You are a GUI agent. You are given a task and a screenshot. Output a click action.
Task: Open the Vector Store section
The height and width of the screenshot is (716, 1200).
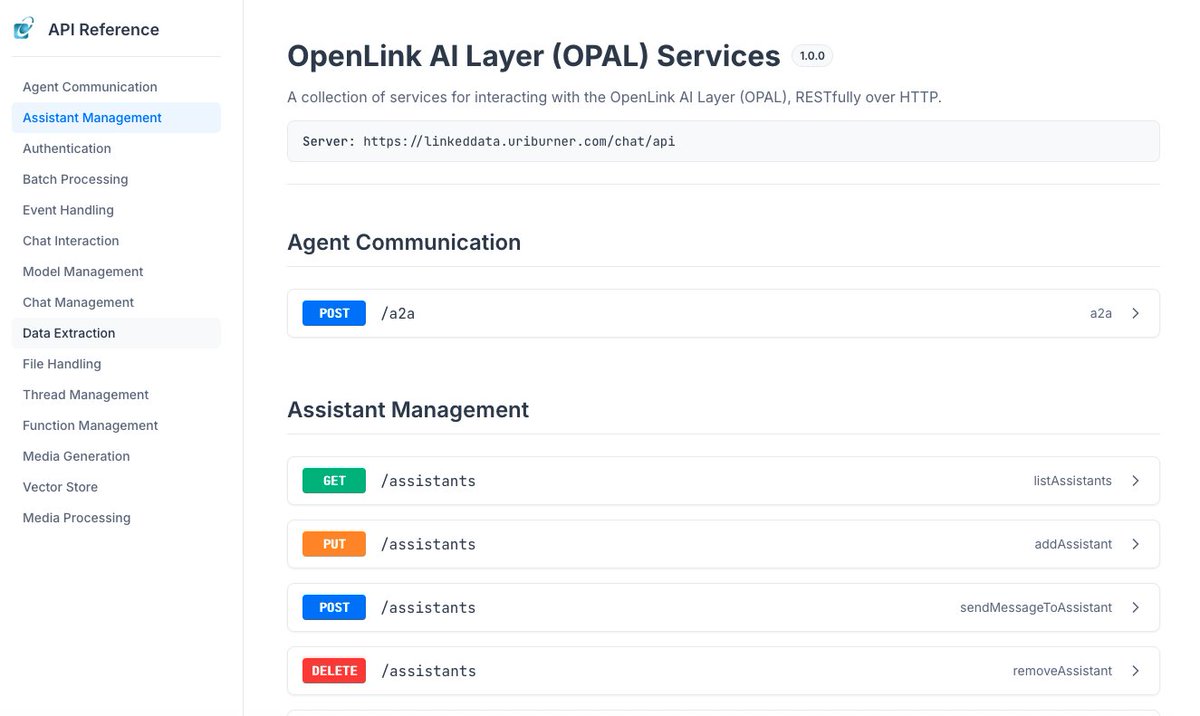pyautogui.click(x=58, y=487)
